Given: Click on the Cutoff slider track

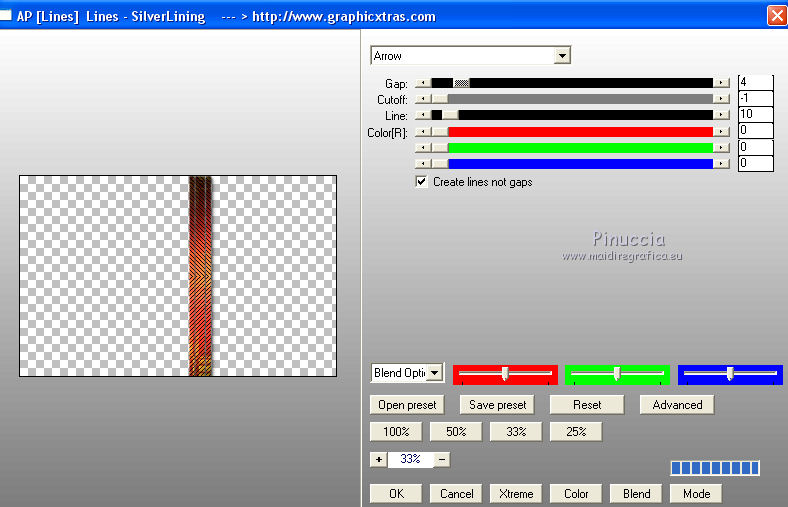Looking at the screenshot, I should point(572,99).
